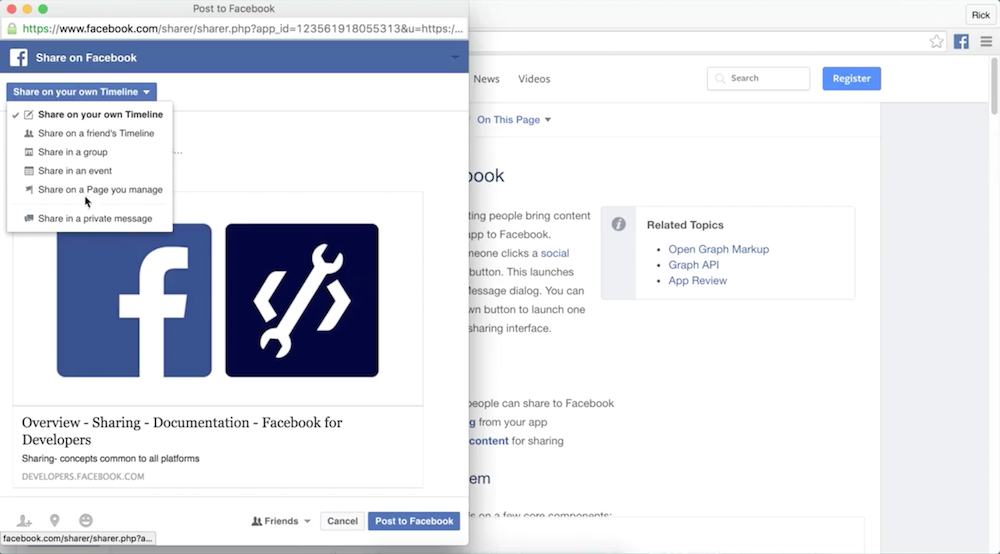Click the add location pin icon
Screen dimensions: 1000x554
[x=55, y=521]
